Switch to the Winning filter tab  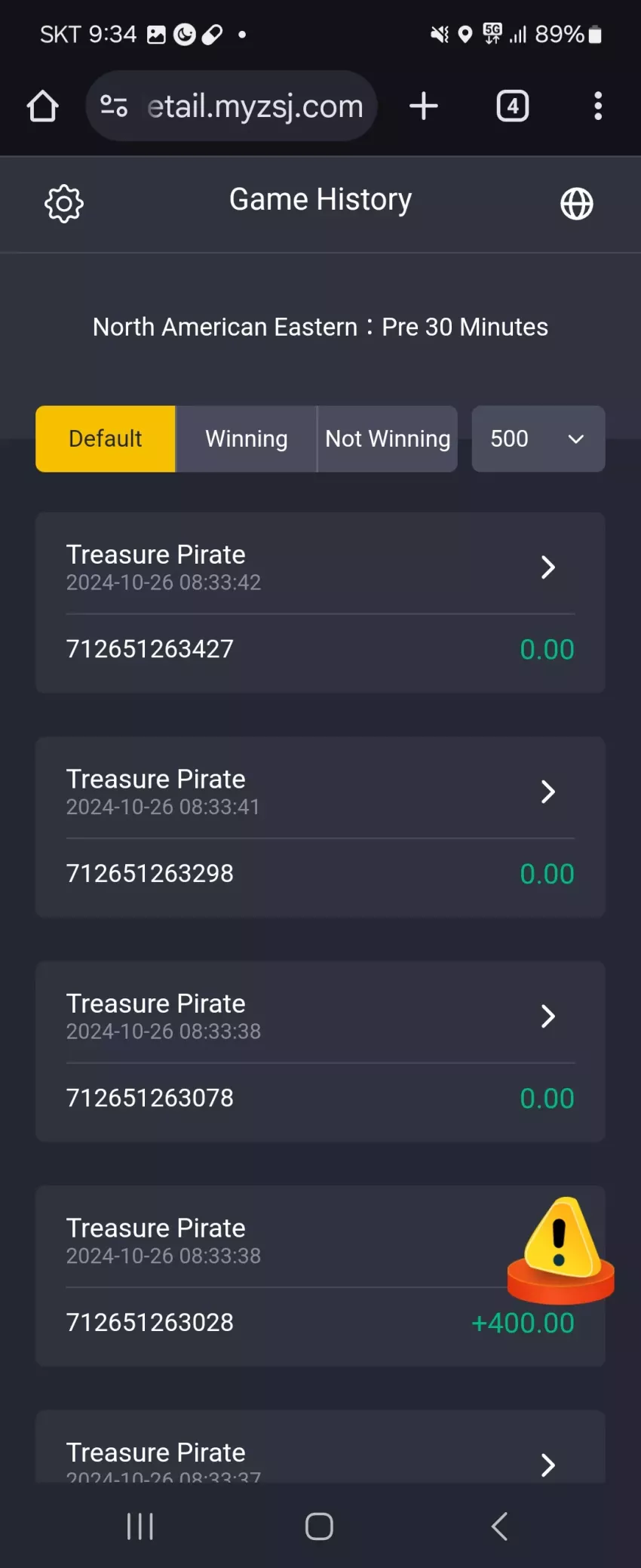247,438
